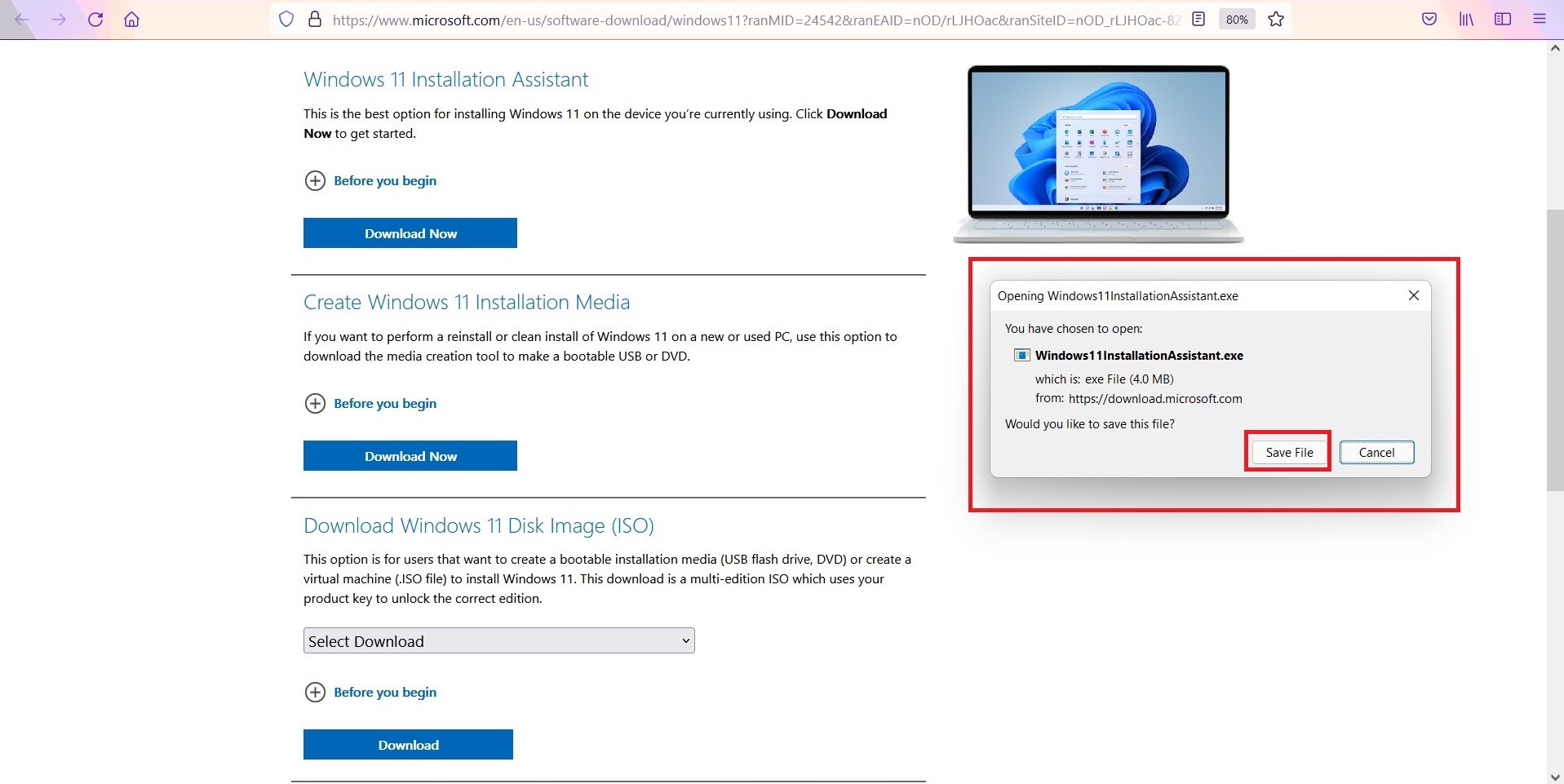Viewport: 1564px width, 784px height.
Task: Save page to Pocket
Action: point(1429,19)
